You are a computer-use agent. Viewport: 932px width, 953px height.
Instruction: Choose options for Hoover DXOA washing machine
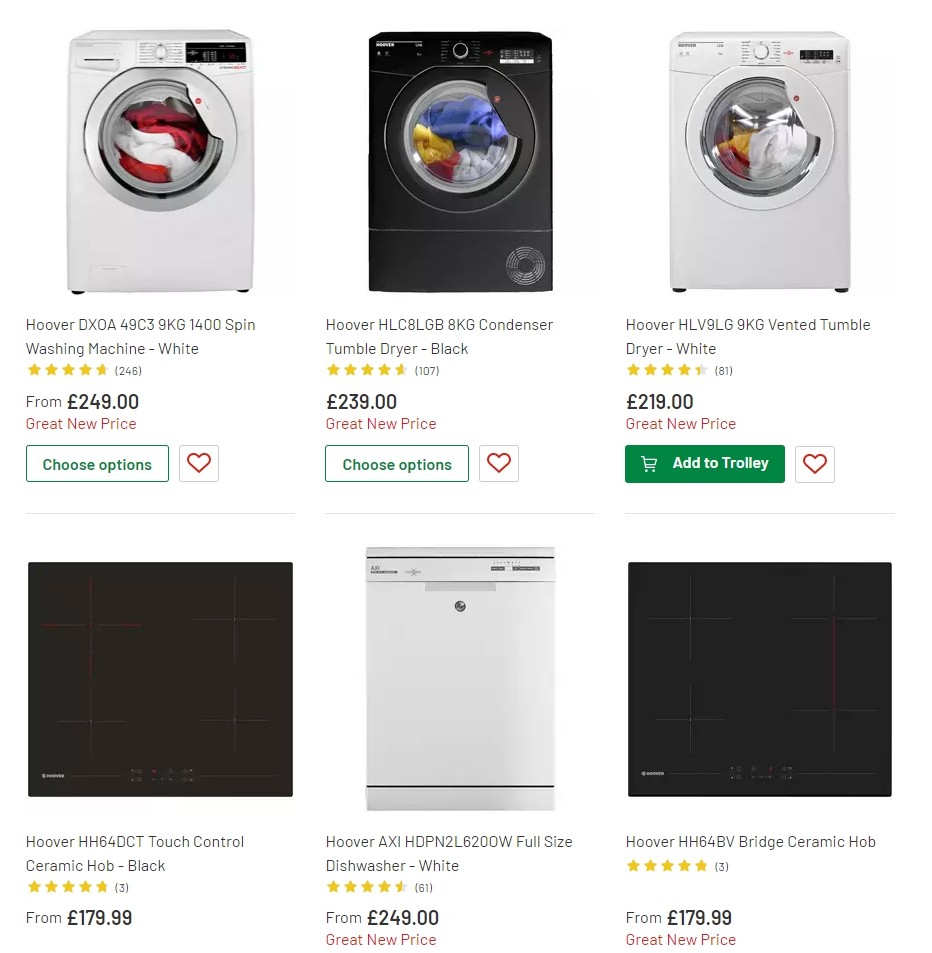click(x=97, y=464)
